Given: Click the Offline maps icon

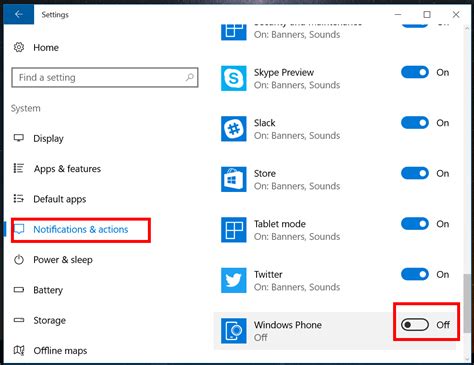Looking at the screenshot, I should tap(19, 350).
